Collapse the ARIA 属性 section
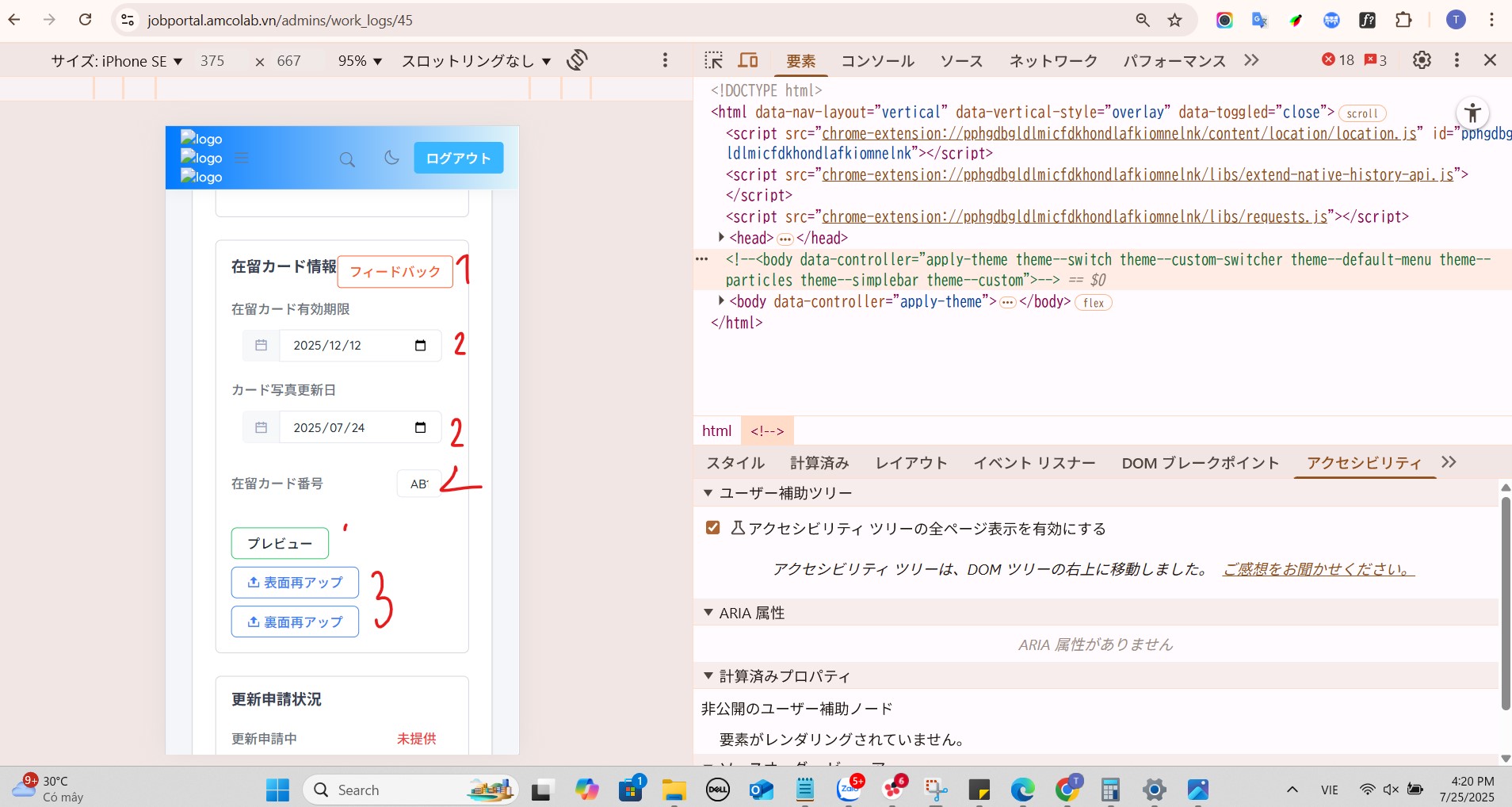 (x=708, y=613)
